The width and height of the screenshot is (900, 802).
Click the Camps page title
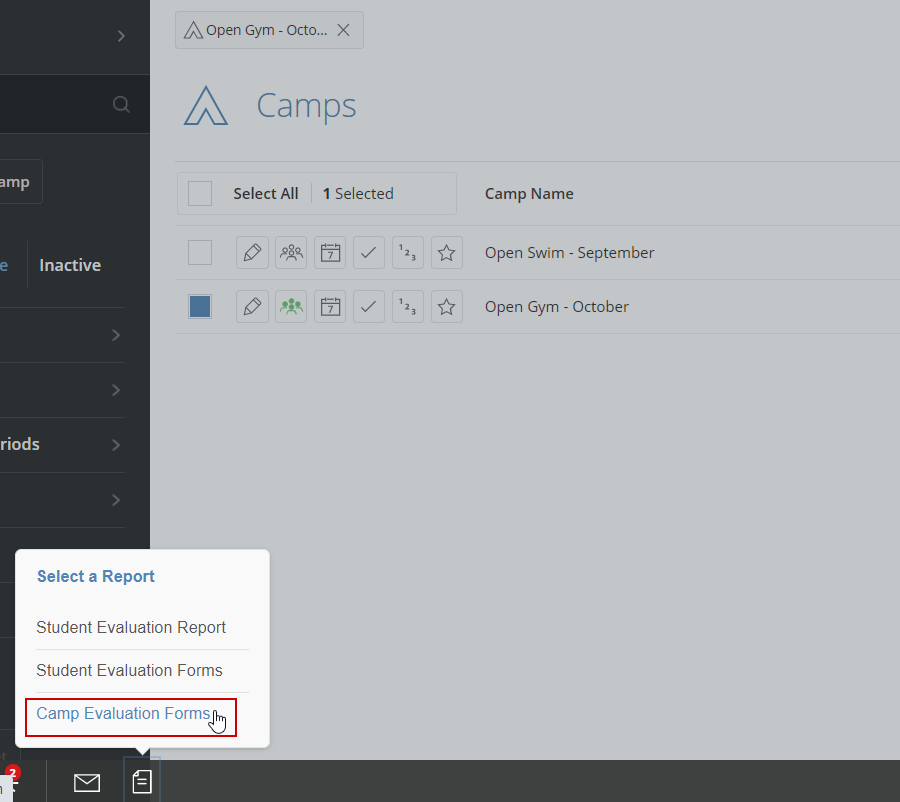(x=307, y=106)
